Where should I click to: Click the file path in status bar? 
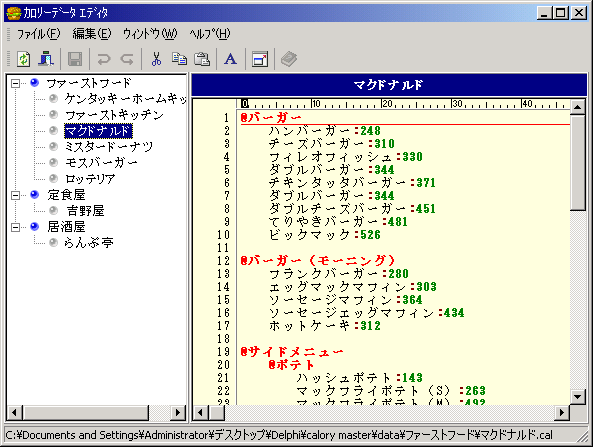[x=279, y=435]
